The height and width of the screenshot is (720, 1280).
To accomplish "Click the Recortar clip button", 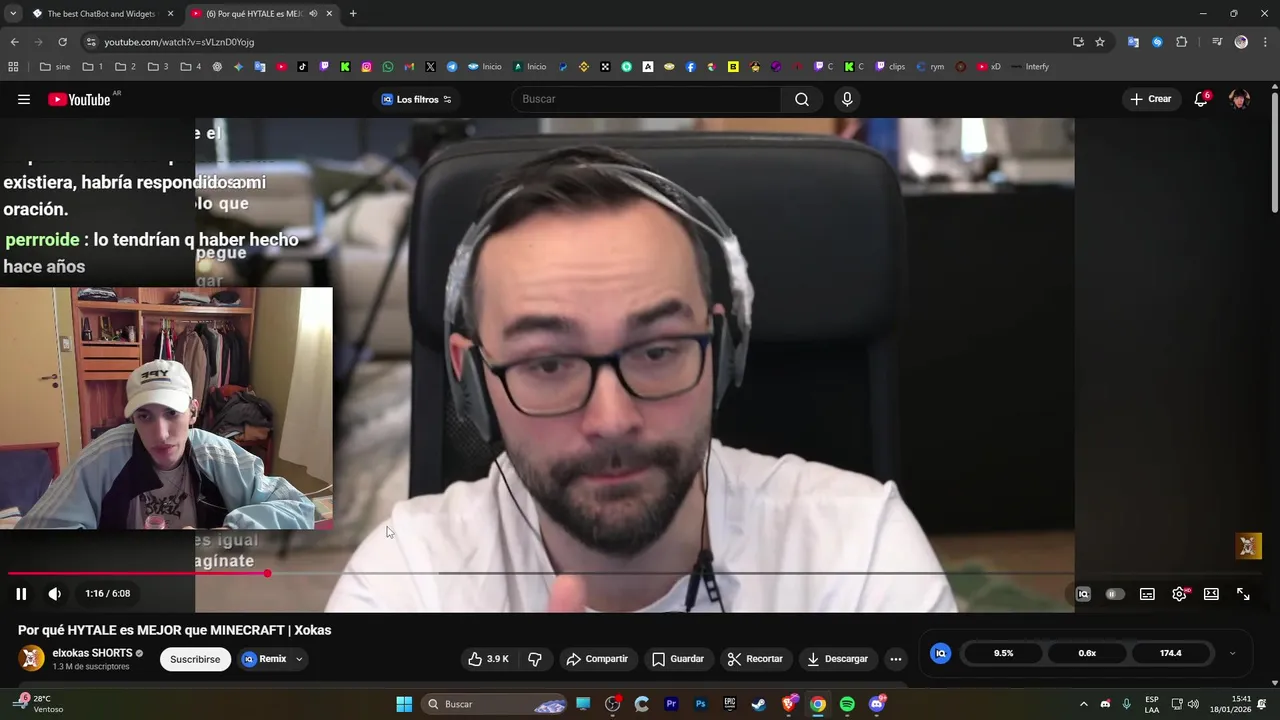I will tap(755, 659).
